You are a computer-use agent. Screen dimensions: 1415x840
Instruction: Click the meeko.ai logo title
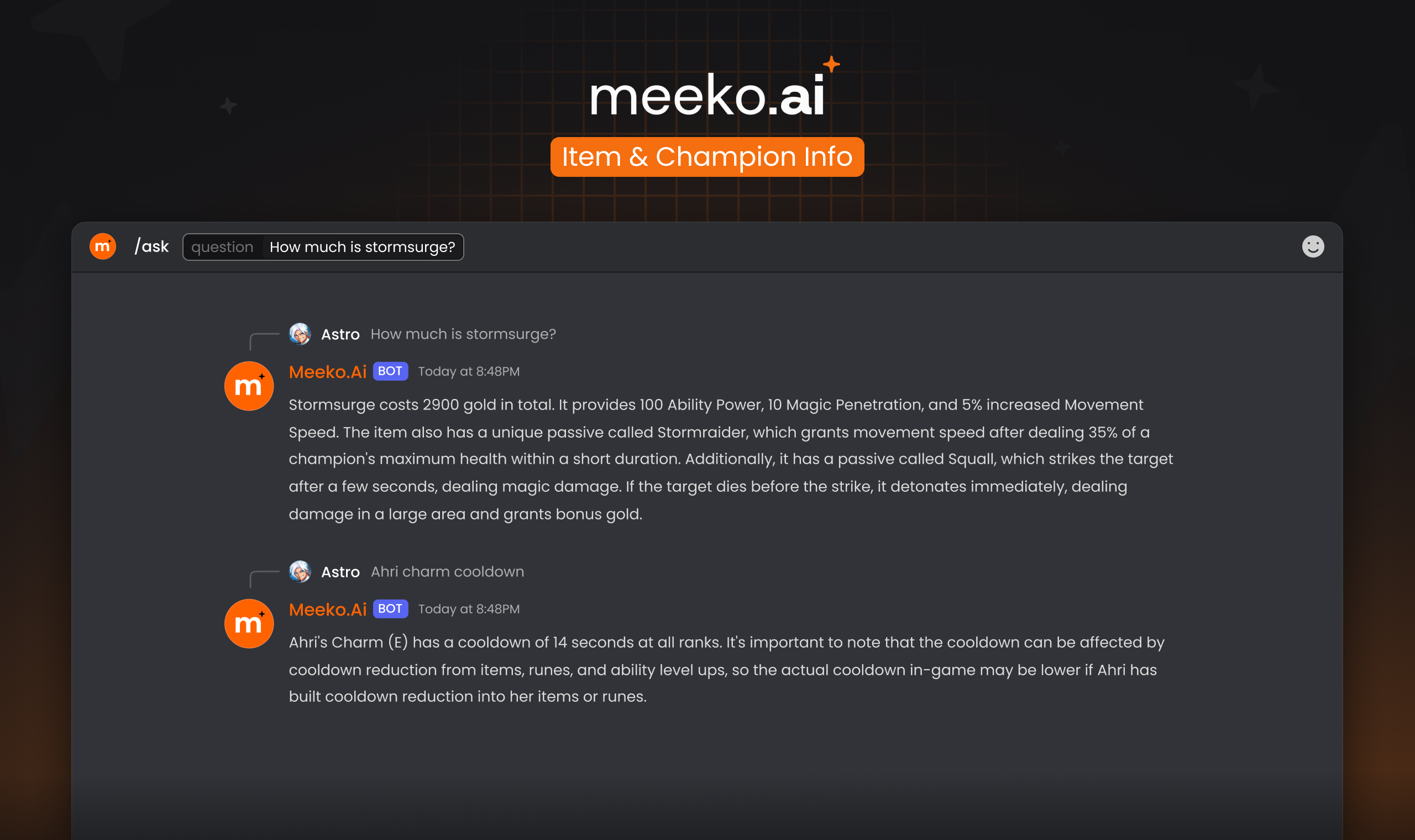pyautogui.click(x=706, y=96)
